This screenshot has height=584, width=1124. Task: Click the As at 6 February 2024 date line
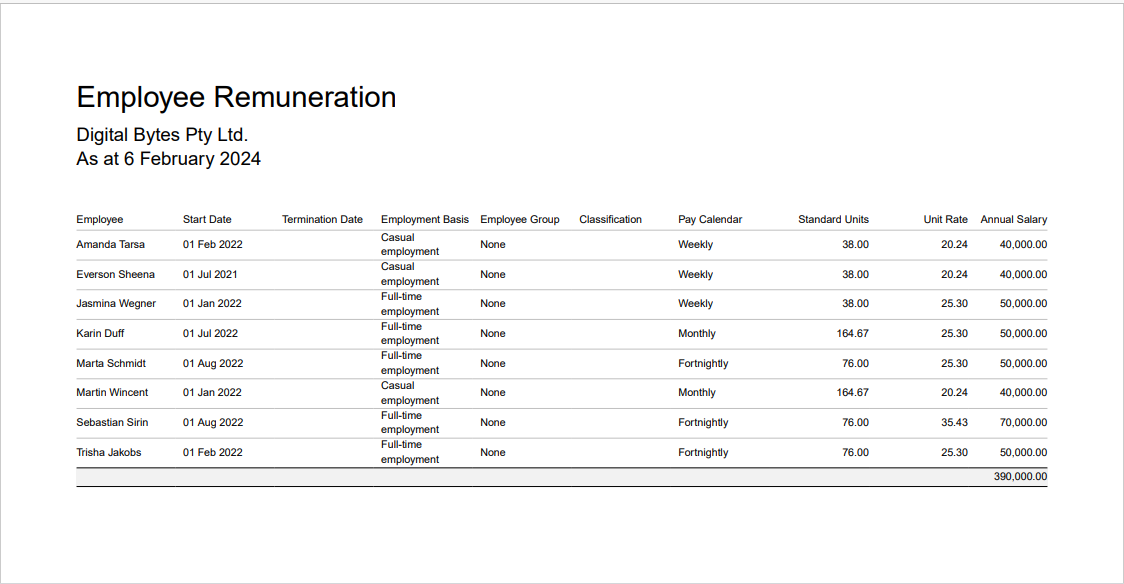[x=168, y=159]
